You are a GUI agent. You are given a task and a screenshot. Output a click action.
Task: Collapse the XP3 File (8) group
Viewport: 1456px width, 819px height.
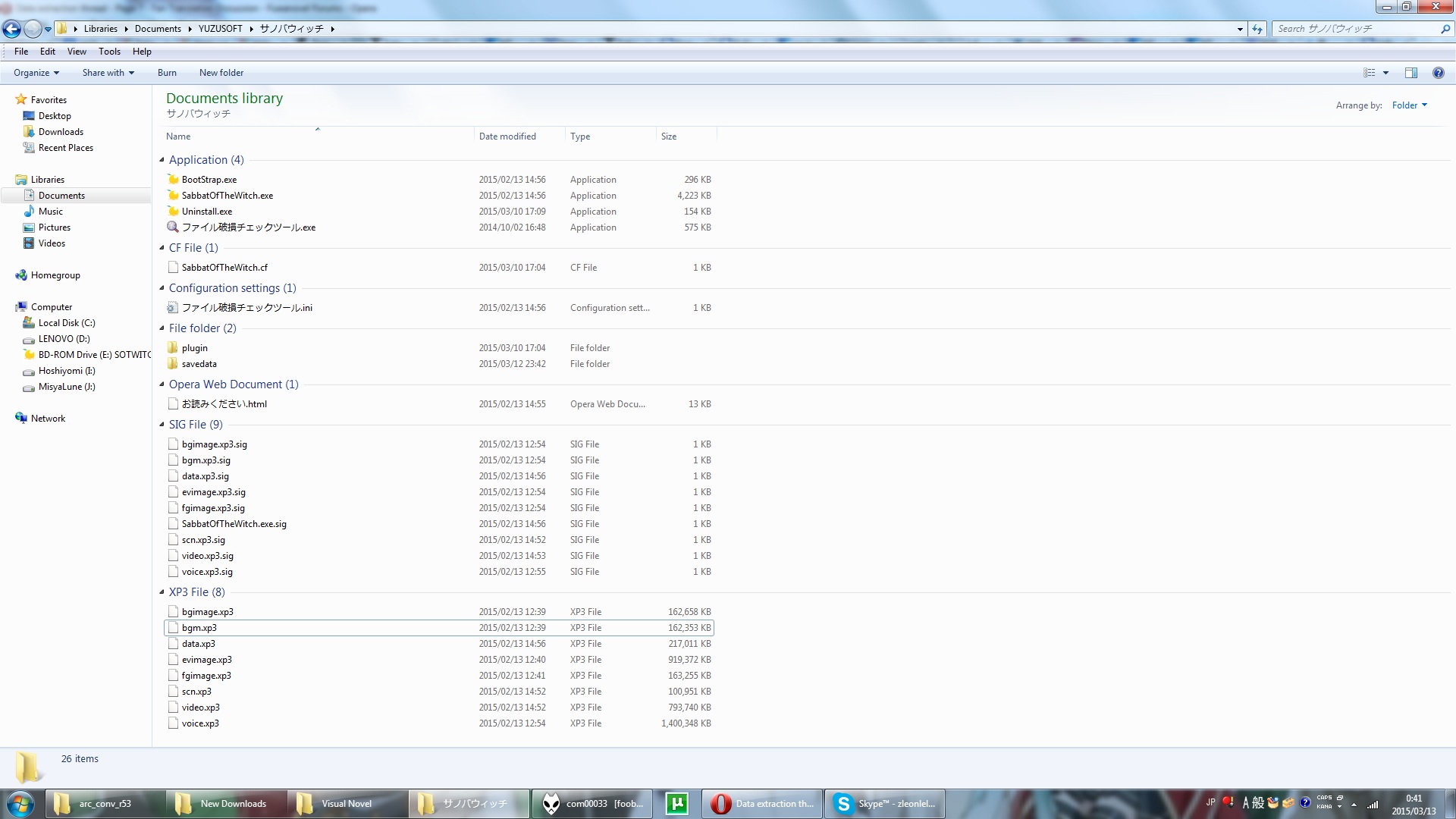[162, 592]
